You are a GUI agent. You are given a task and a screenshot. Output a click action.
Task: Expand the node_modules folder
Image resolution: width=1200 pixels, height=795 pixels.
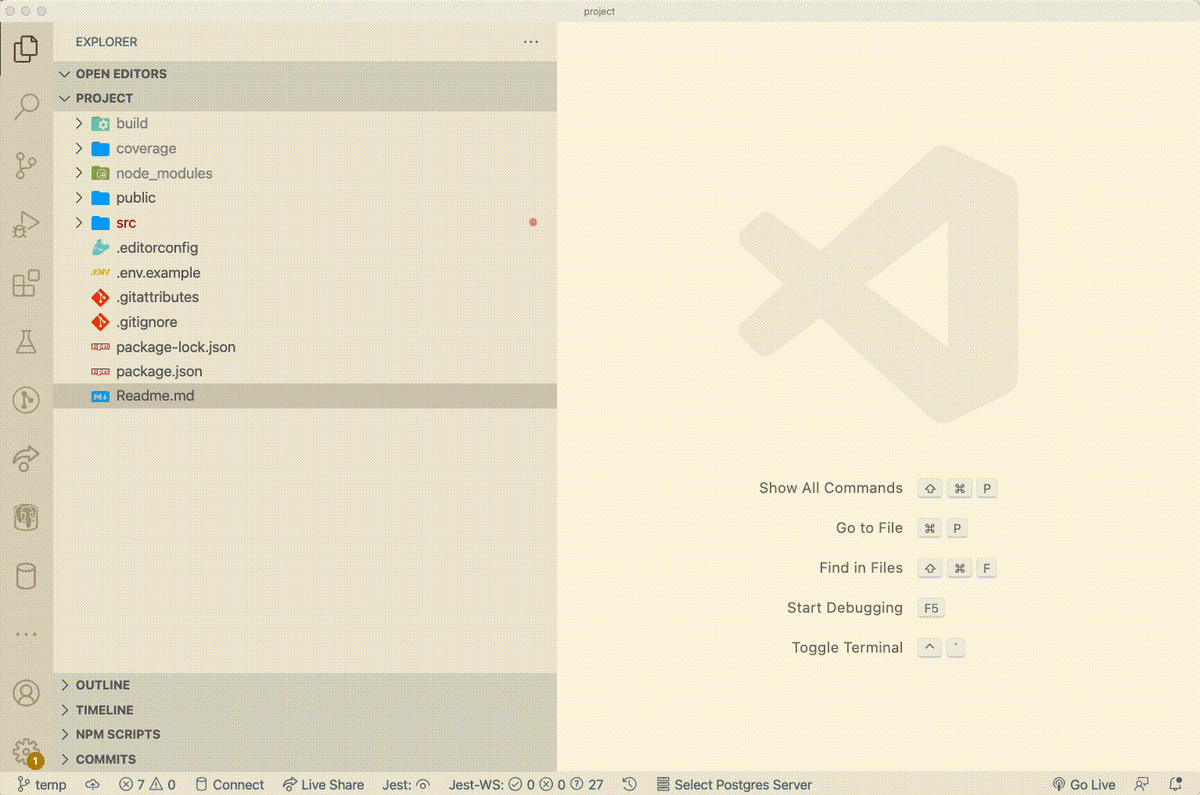point(305,173)
